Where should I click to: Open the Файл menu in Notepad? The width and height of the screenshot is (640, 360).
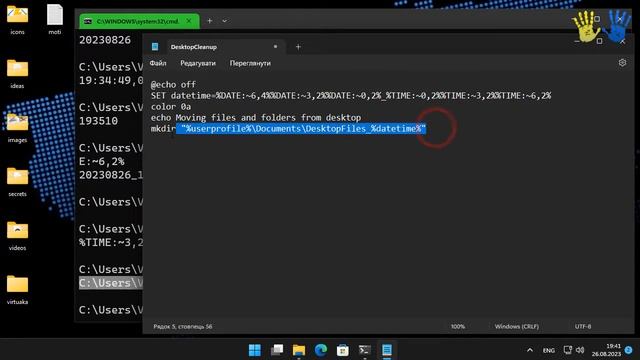[158, 63]
